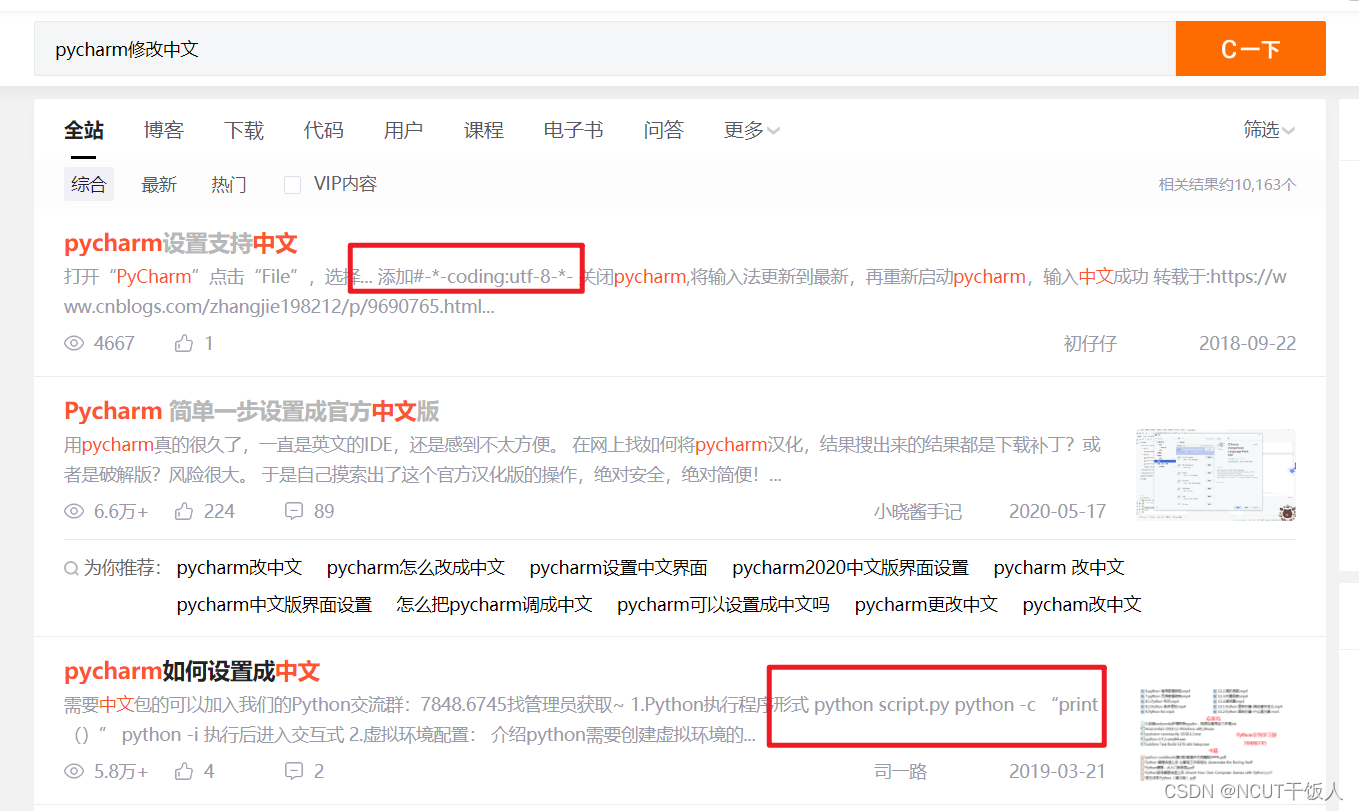This screenshot has width=1359, height=811.
Task: Switch to the 代码 tab
Action: pos(324,130)
